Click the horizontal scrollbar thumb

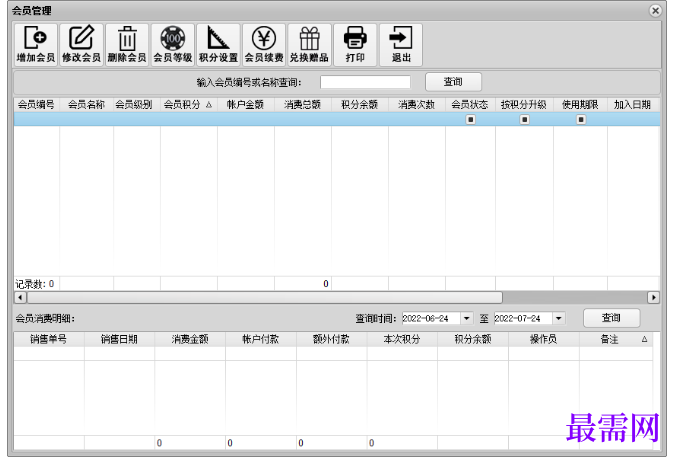coord(265,297)
